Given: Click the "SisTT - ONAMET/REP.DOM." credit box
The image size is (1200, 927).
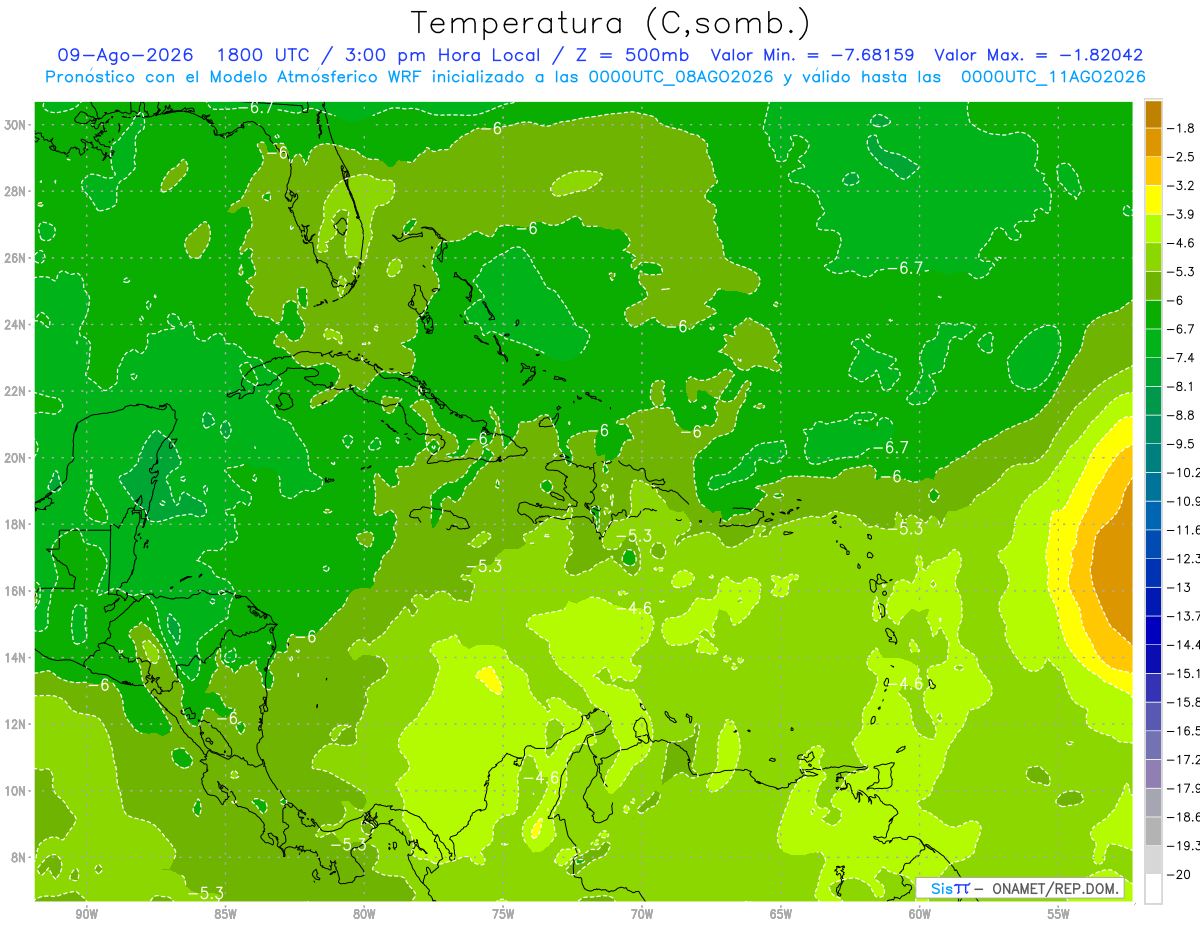Looking at the screenshot, I should click(x=1020, y=888).
